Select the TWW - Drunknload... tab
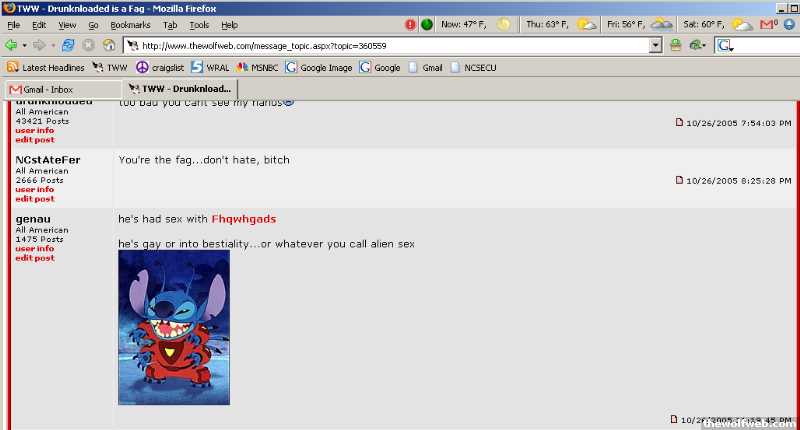Viewport: 800px width, 430px height. (x=180, y=89)
